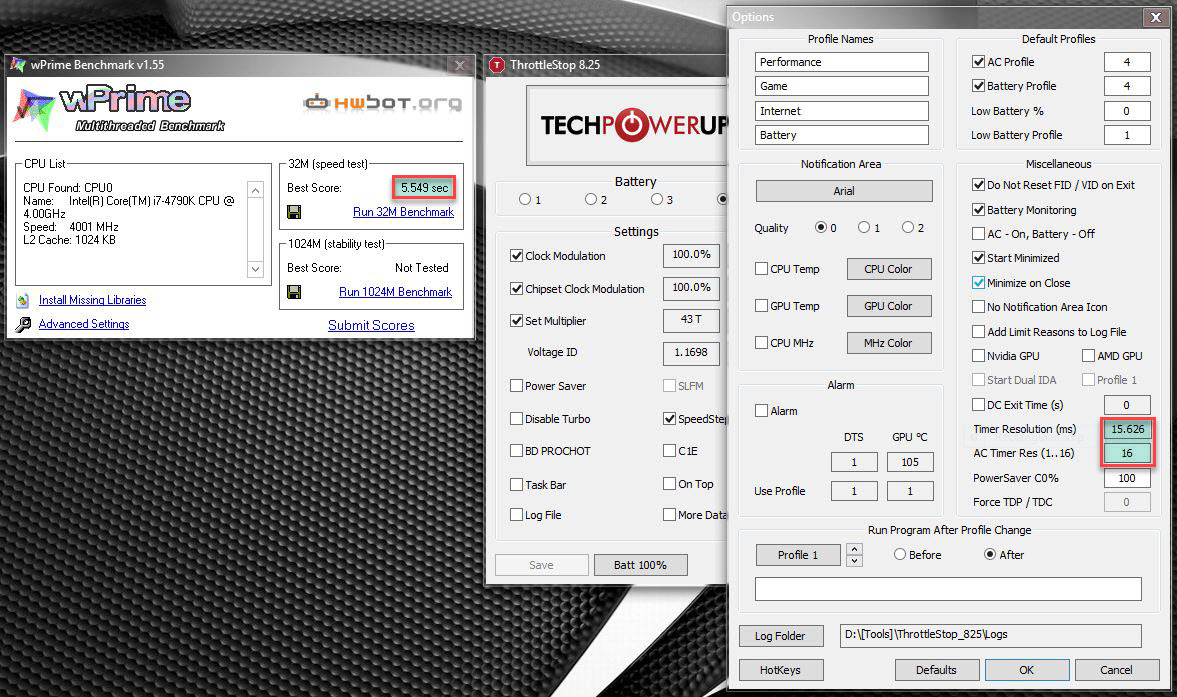1177x697 pixels.
Task: Click the Defaults button
Action: [937, 670]
